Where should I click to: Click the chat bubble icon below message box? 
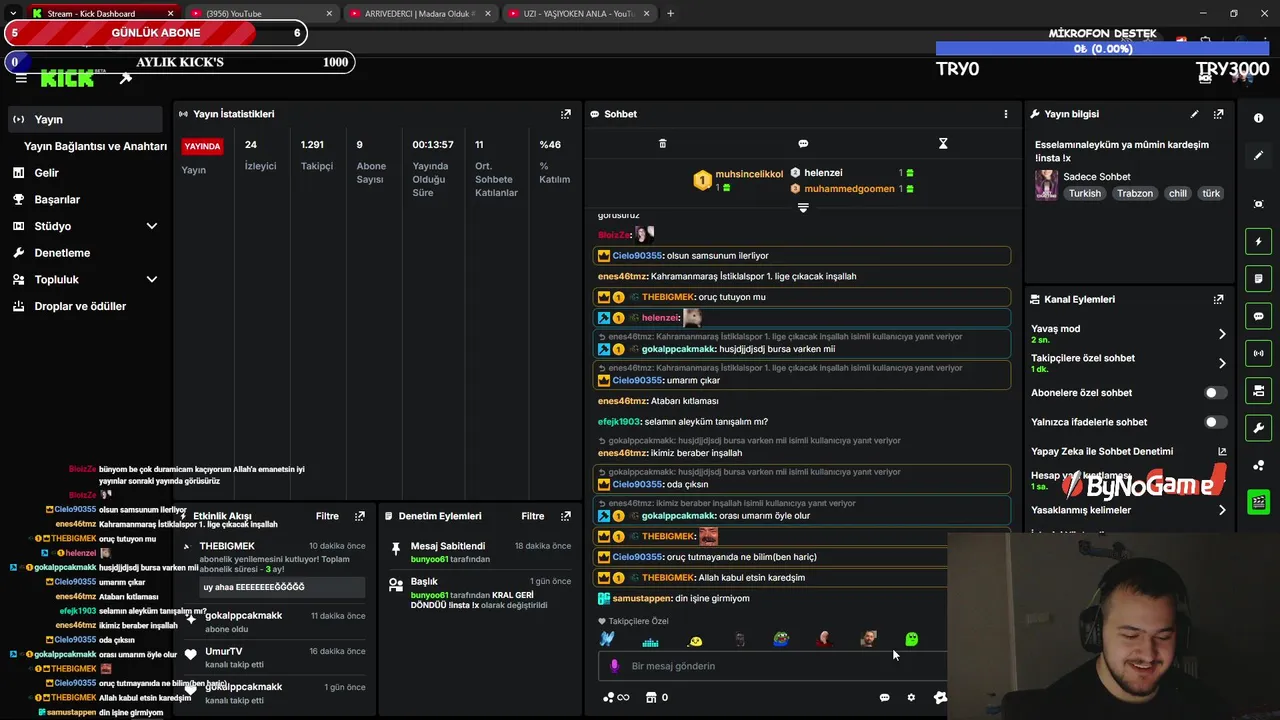(x=884, y=698)
